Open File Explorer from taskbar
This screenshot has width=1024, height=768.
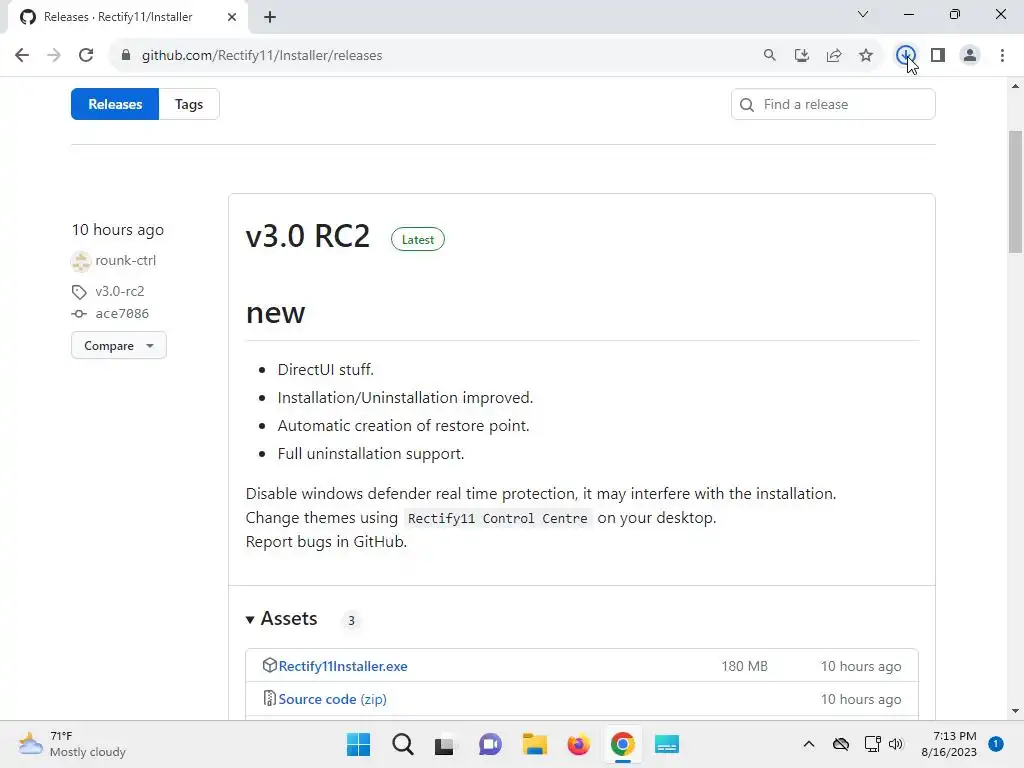click(534, 744)
